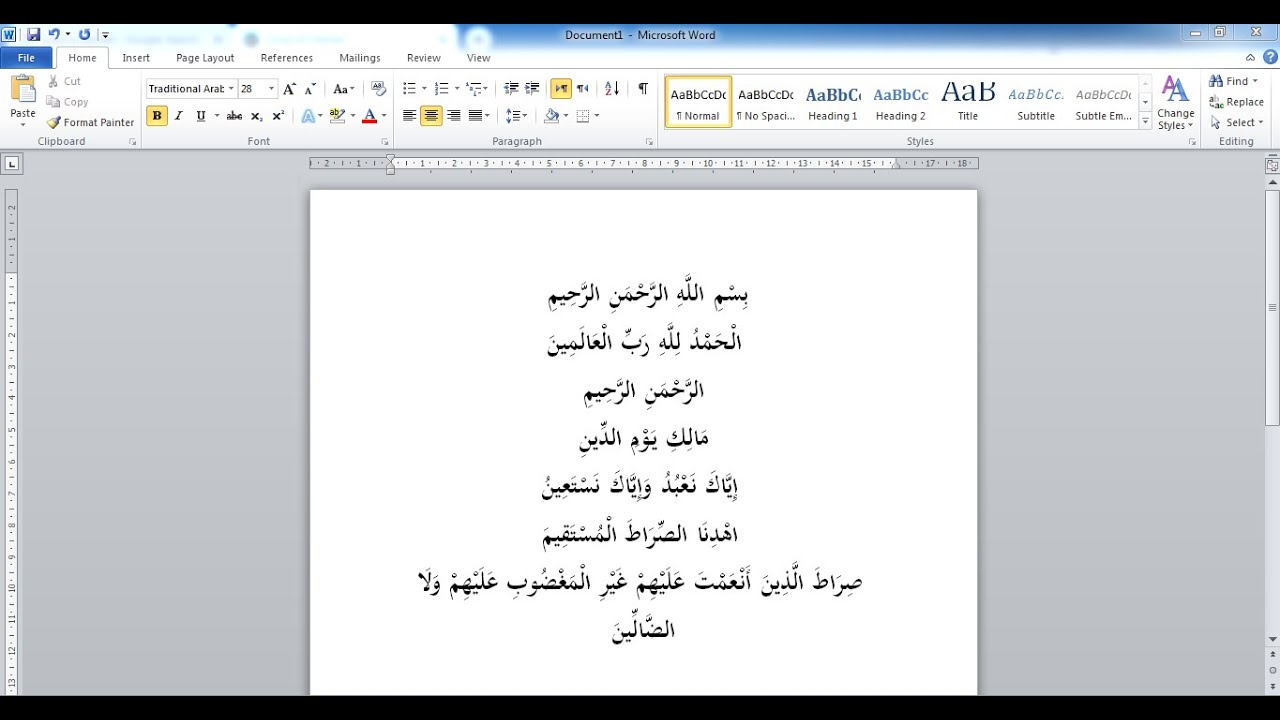This screenshot has width=1280, height=720.
Task: Show or hide paragraph marks
Action: pyautogui.click(x=643, y=89)
